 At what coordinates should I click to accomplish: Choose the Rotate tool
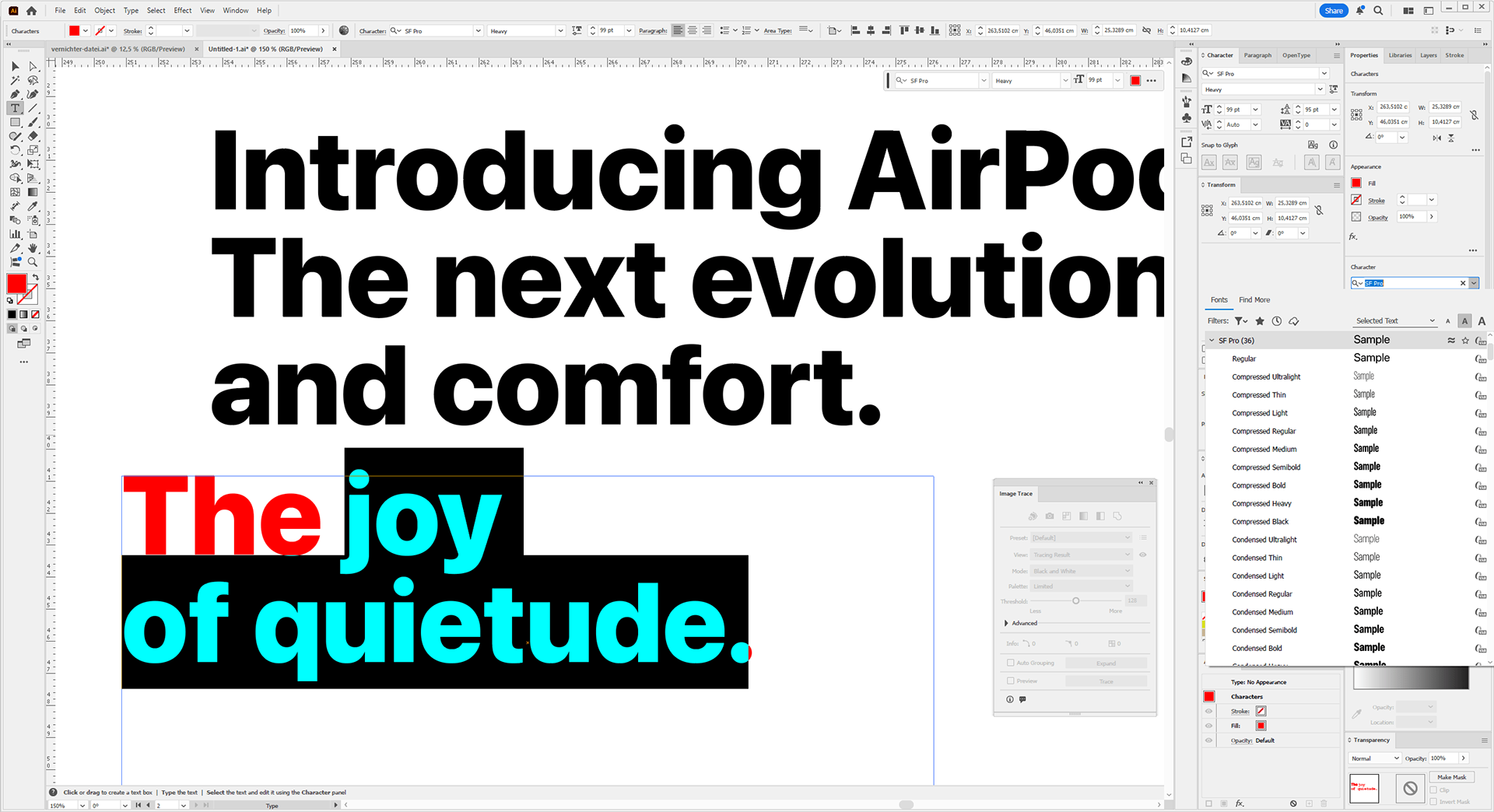coord(15,150)
